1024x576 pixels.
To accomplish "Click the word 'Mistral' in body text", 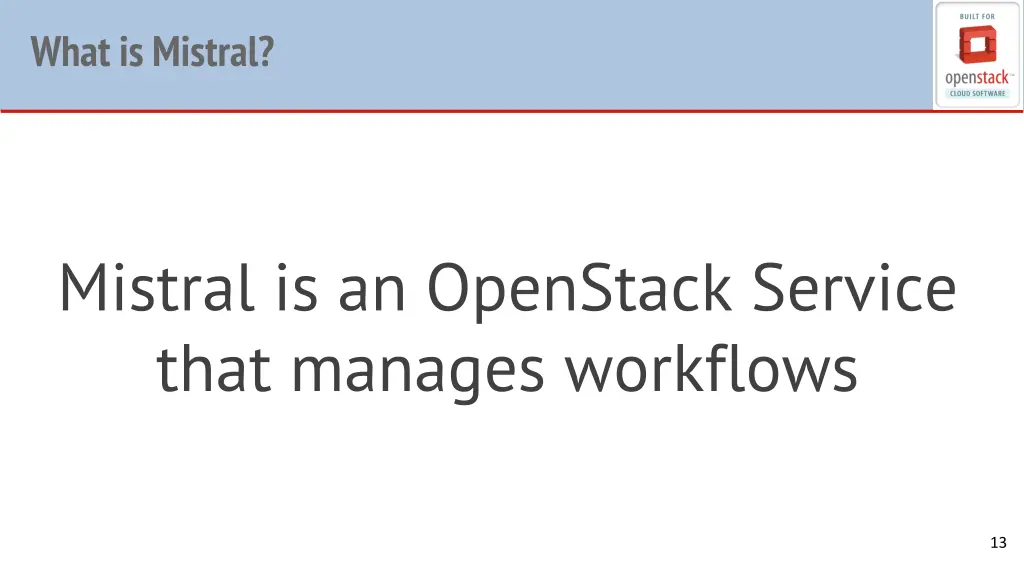I will pyautogui.click(x=156, y=287).
